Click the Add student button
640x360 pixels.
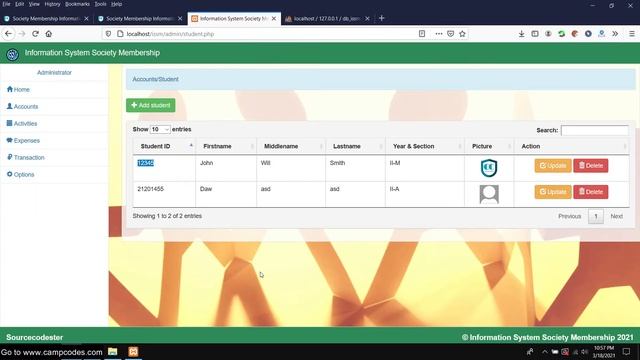click(x=151, y=105)
